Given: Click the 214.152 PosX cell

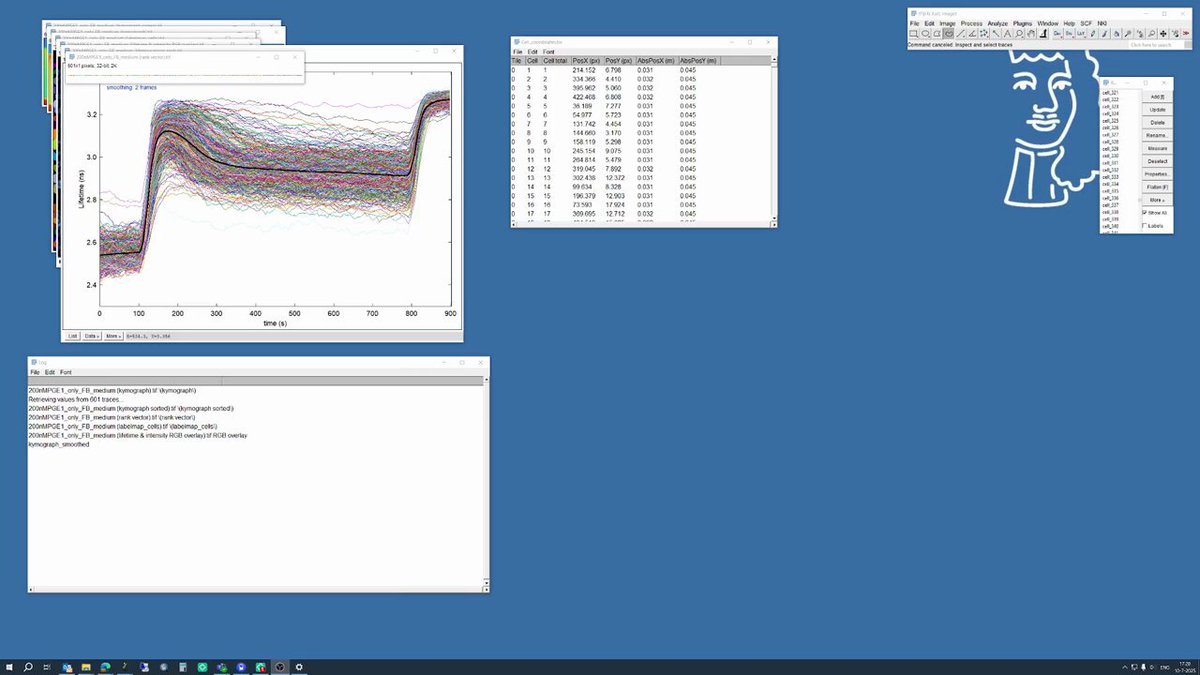Looking at the screenshot, I should [x=584, y=70].
